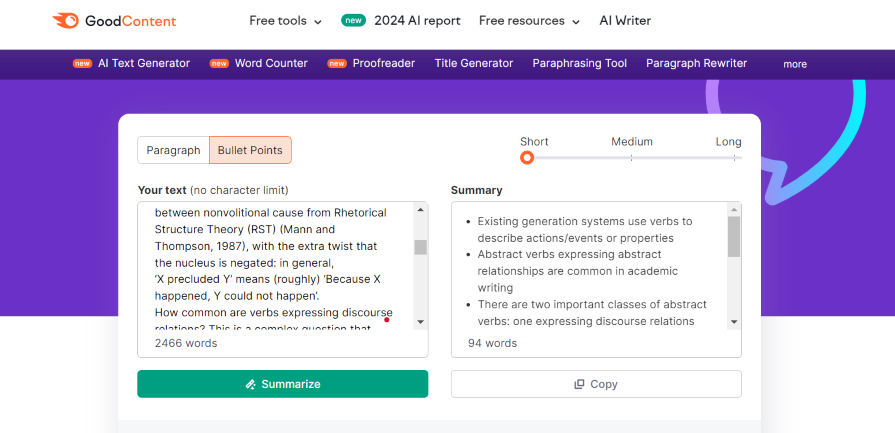Click the new badge beside 2024 AI report
Viewport: 895px width, 433px height.
(x=353, y=21)
